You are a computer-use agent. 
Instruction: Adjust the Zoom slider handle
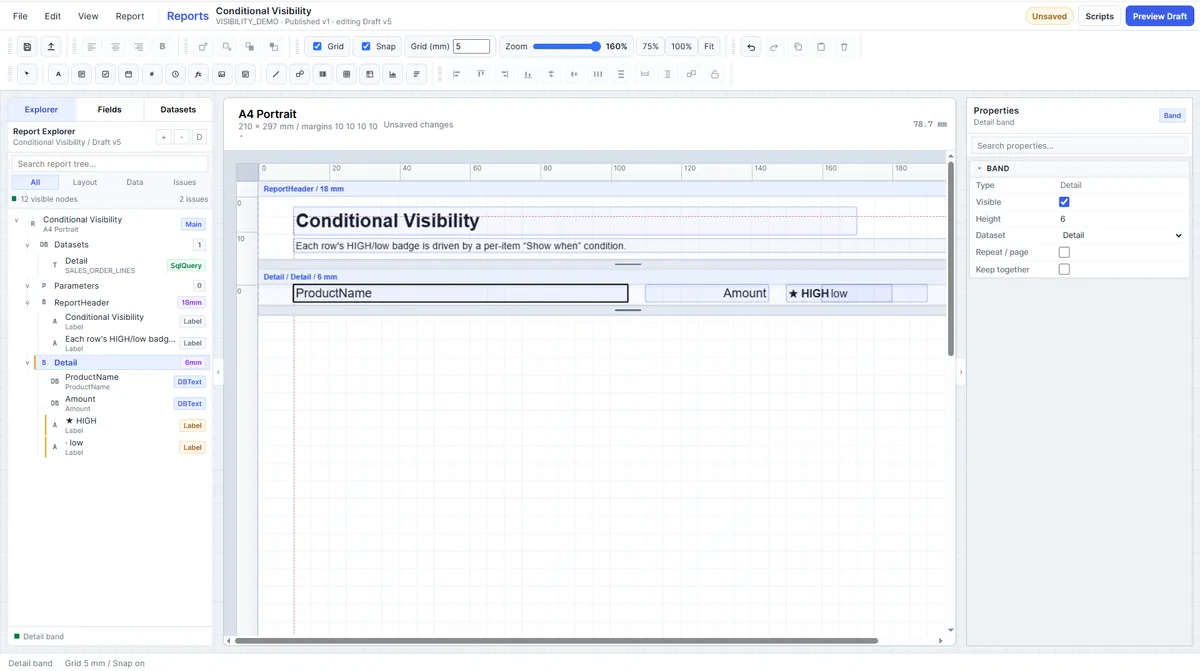[x=596, y=46]
